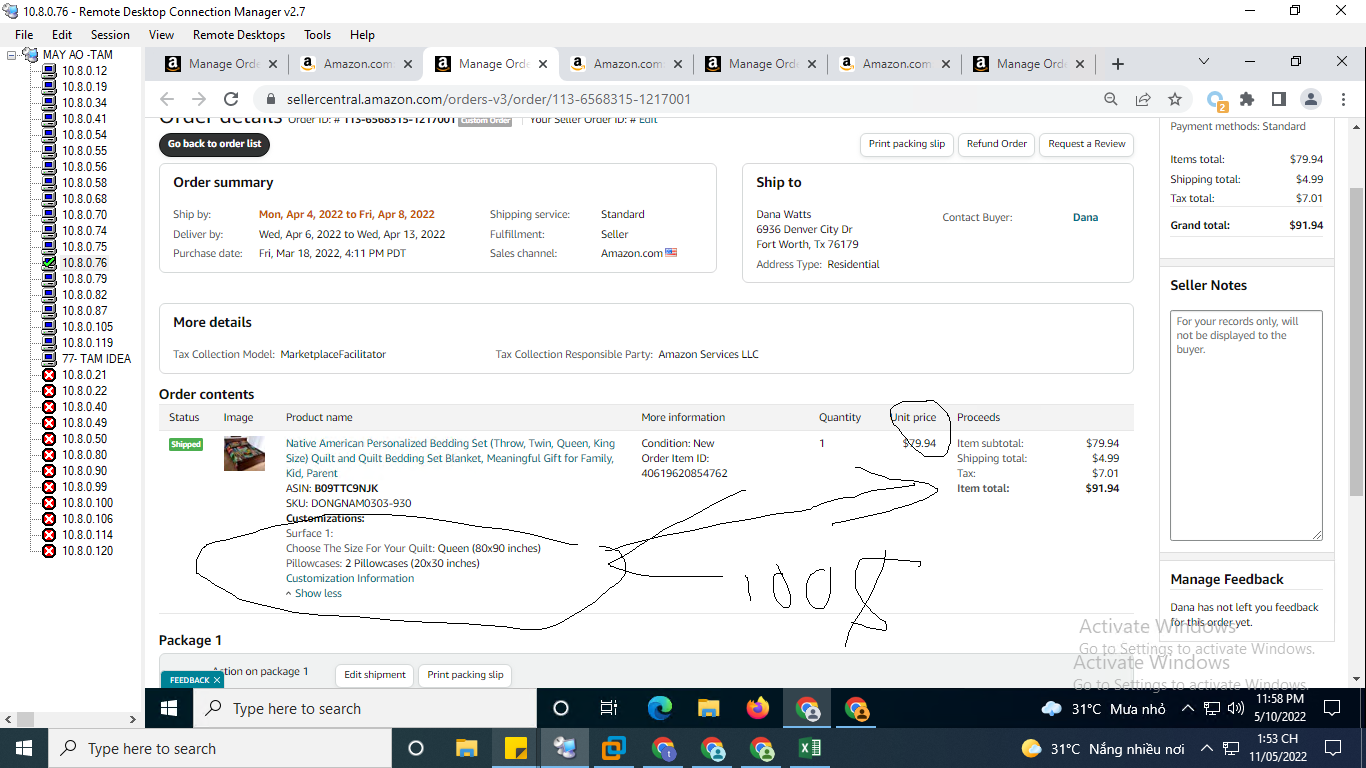Click Task View in the remote taskbar
Image resolution: width=1366 pixels, height=768 pixels.
coord(609,708)
